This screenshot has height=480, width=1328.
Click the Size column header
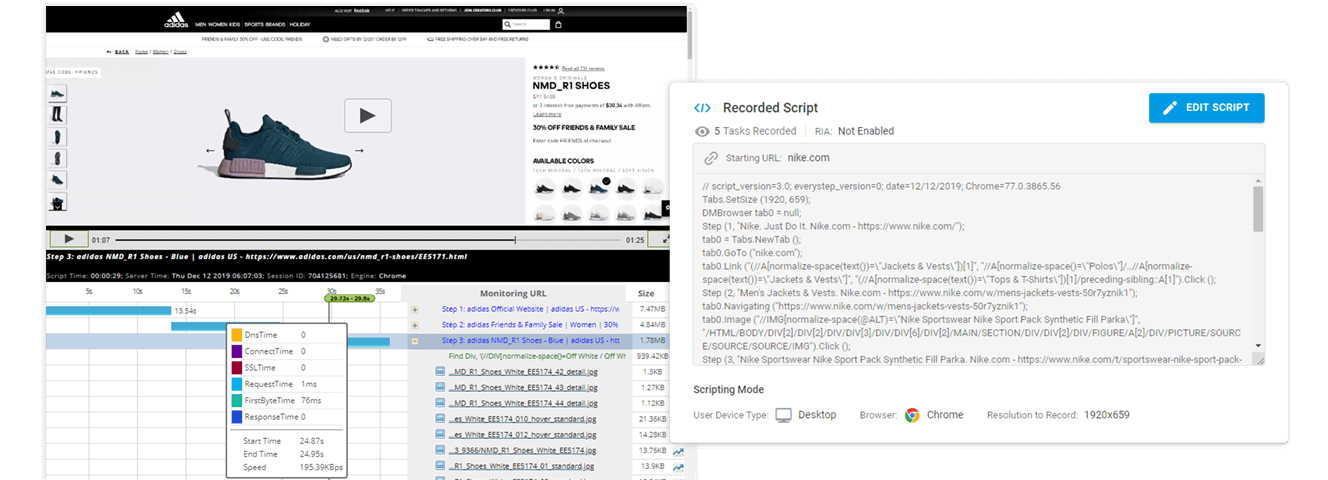coord(646,293)
